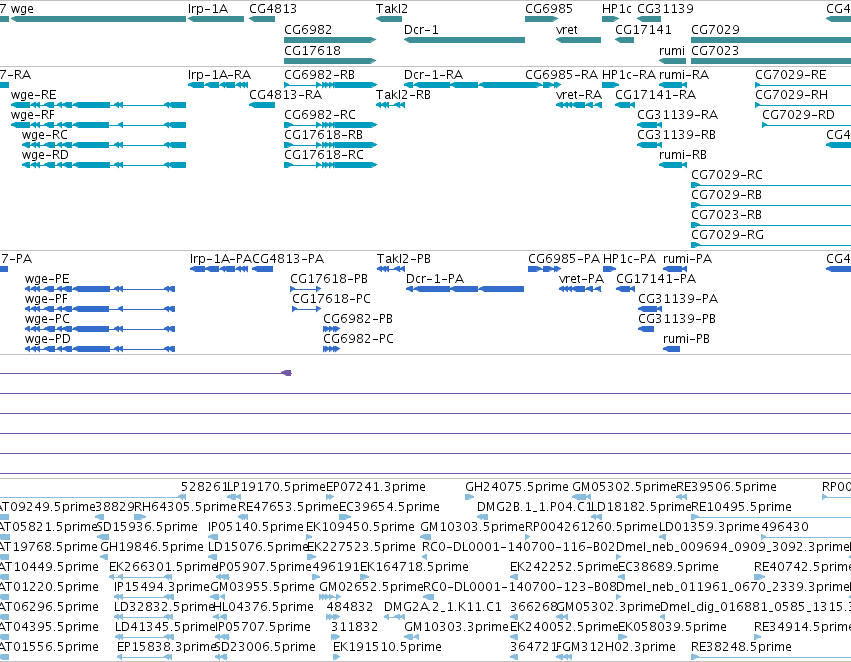The width and height of the screenshot is (851, 662).
Task: Select the wge gene label
Action: 22,9
